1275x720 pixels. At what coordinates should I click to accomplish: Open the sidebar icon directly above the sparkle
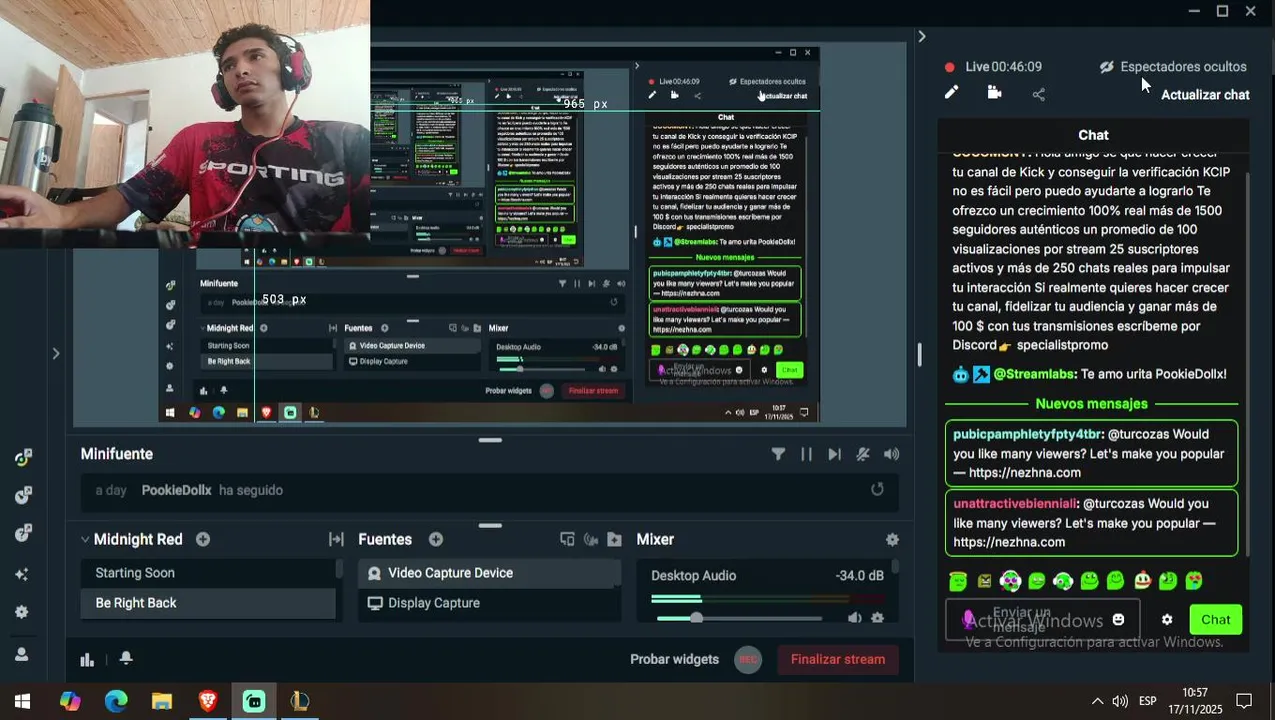click(23, 533)
